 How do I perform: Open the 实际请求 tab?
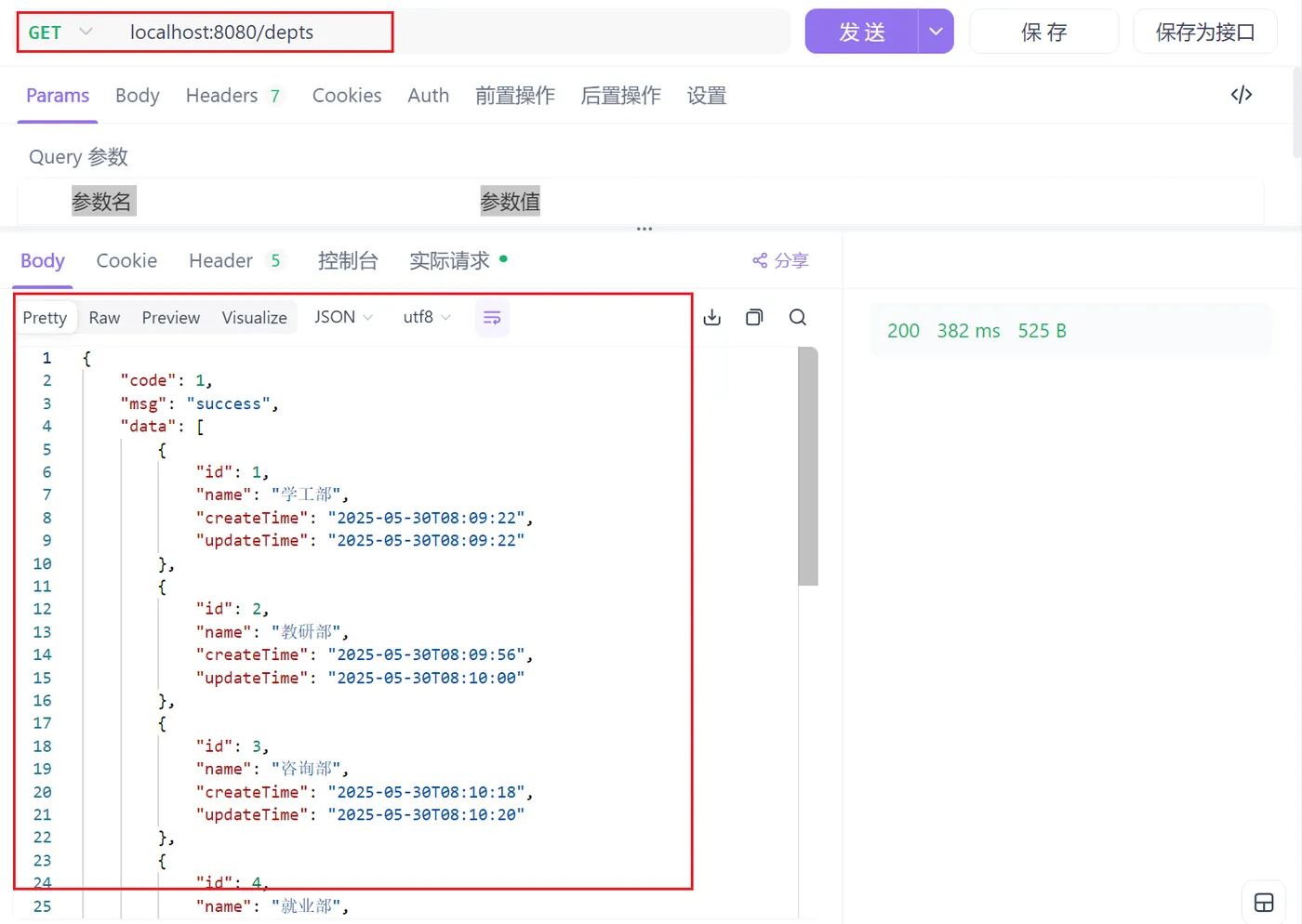[458, 260]
